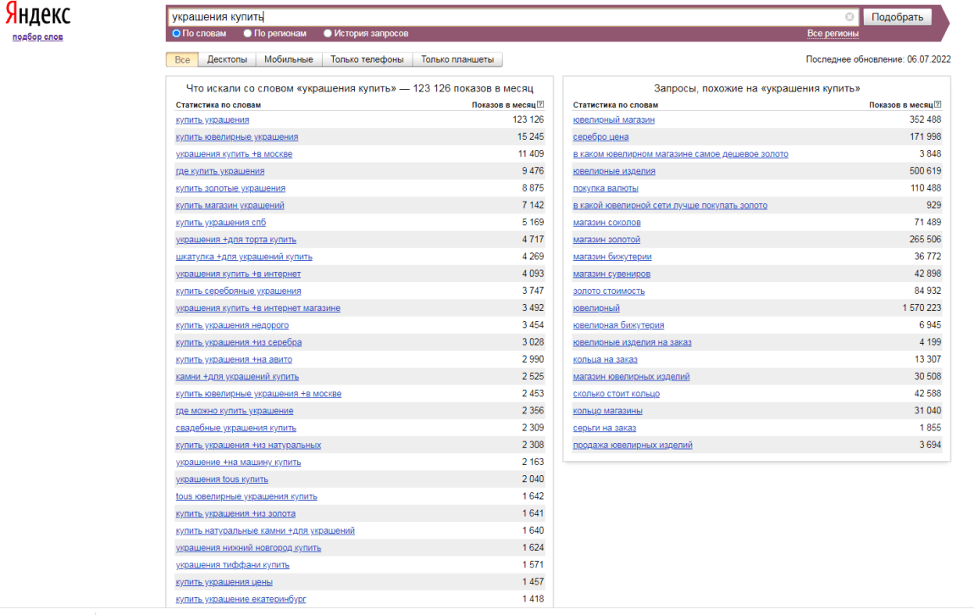Image resolution: width=974 pixels, height=616 pixels.
Task: Open 'ювелирный магазин' similar query link
Action: (614, 120)
